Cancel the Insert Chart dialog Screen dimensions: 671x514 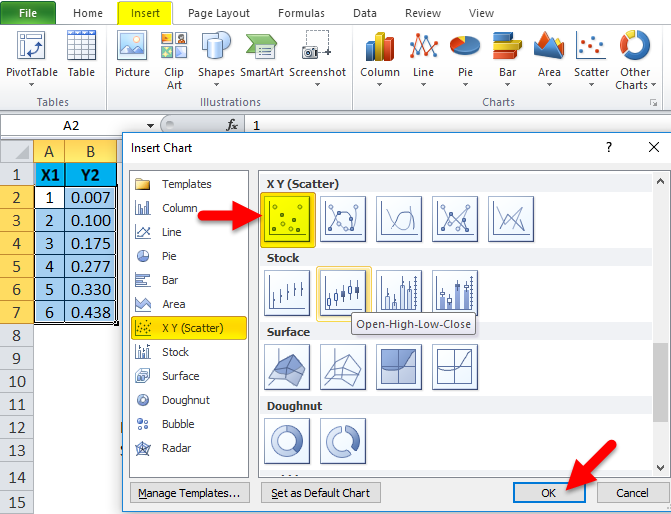(632, 493)
